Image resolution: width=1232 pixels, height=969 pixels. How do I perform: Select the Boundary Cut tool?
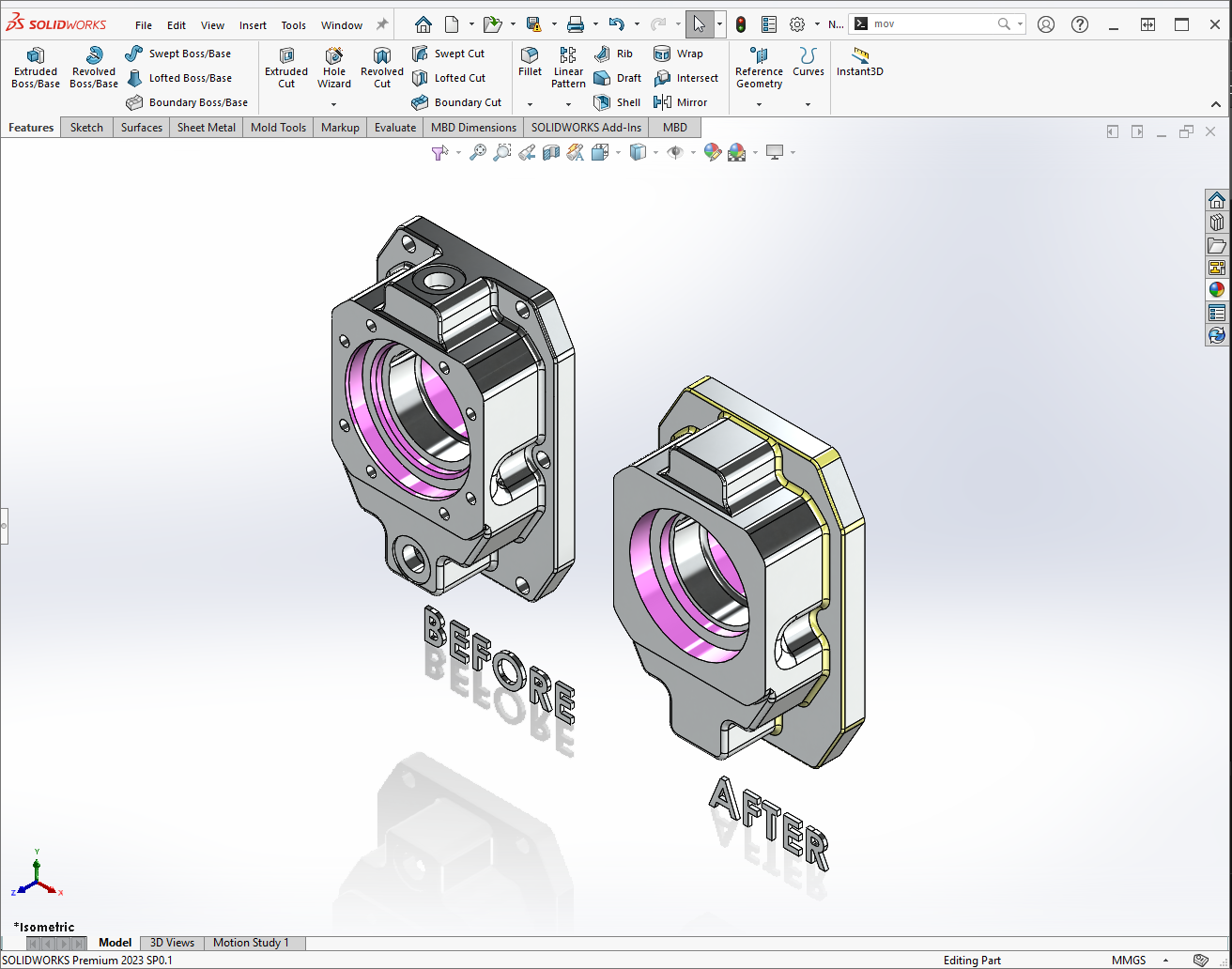pyautogui.click(x=456, y=102)
